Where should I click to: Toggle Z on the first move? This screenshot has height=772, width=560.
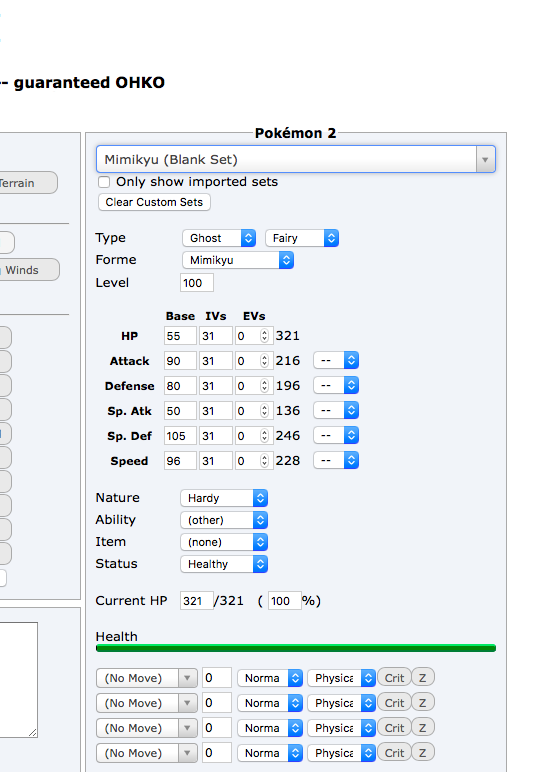click(423, 678)
